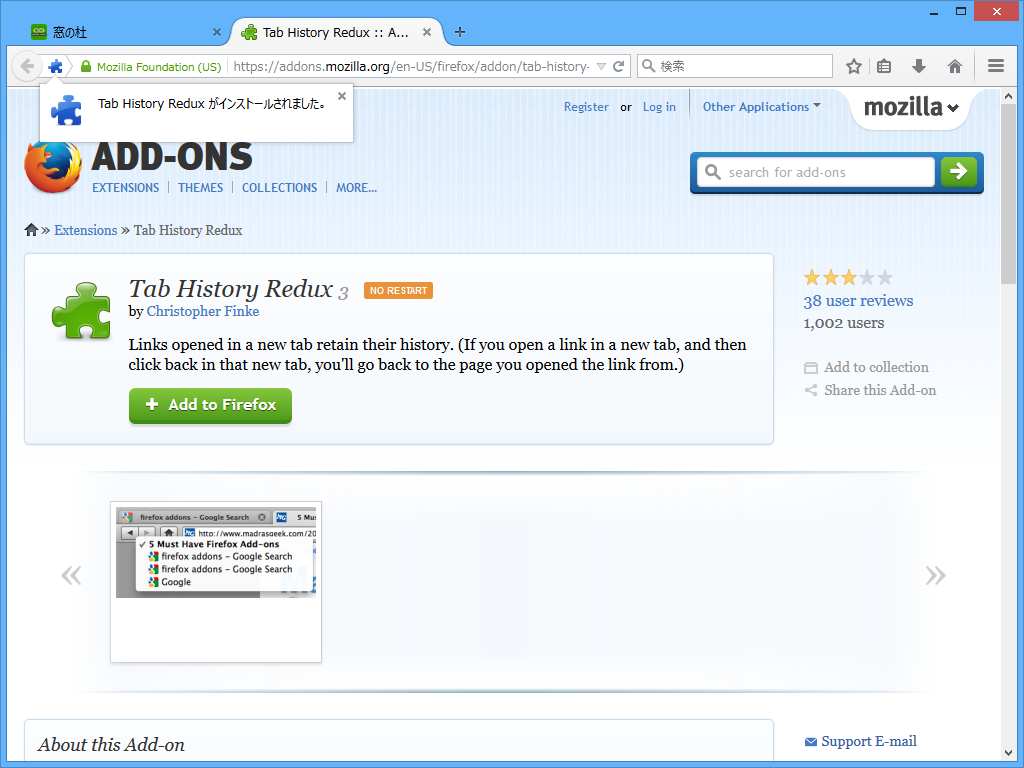This screenshot has width=1024, height=768.
Task: Click the Add to Firefox button
Action: 210,405
